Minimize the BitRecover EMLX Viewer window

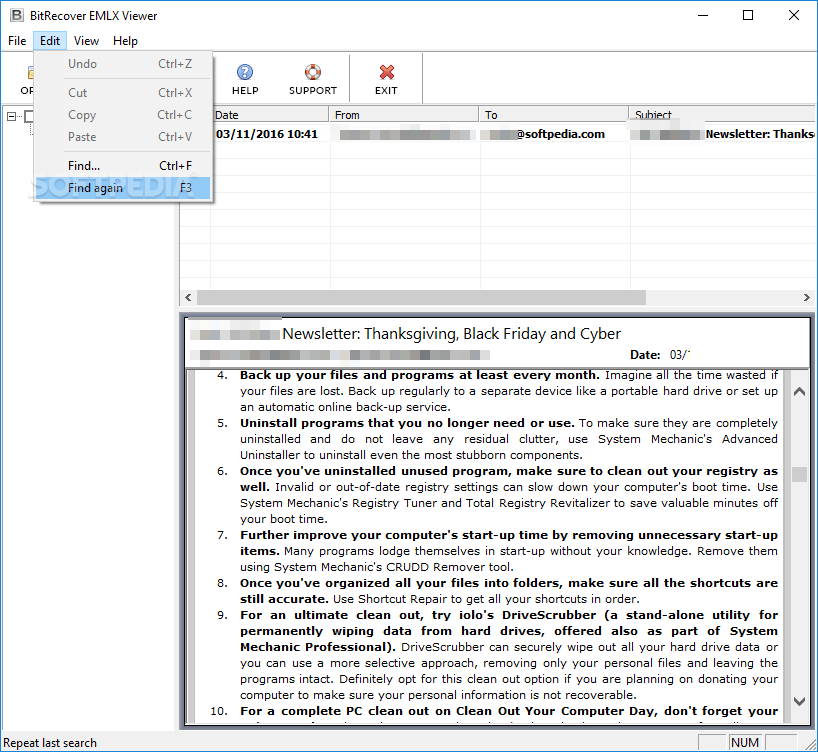pos(703,16)
